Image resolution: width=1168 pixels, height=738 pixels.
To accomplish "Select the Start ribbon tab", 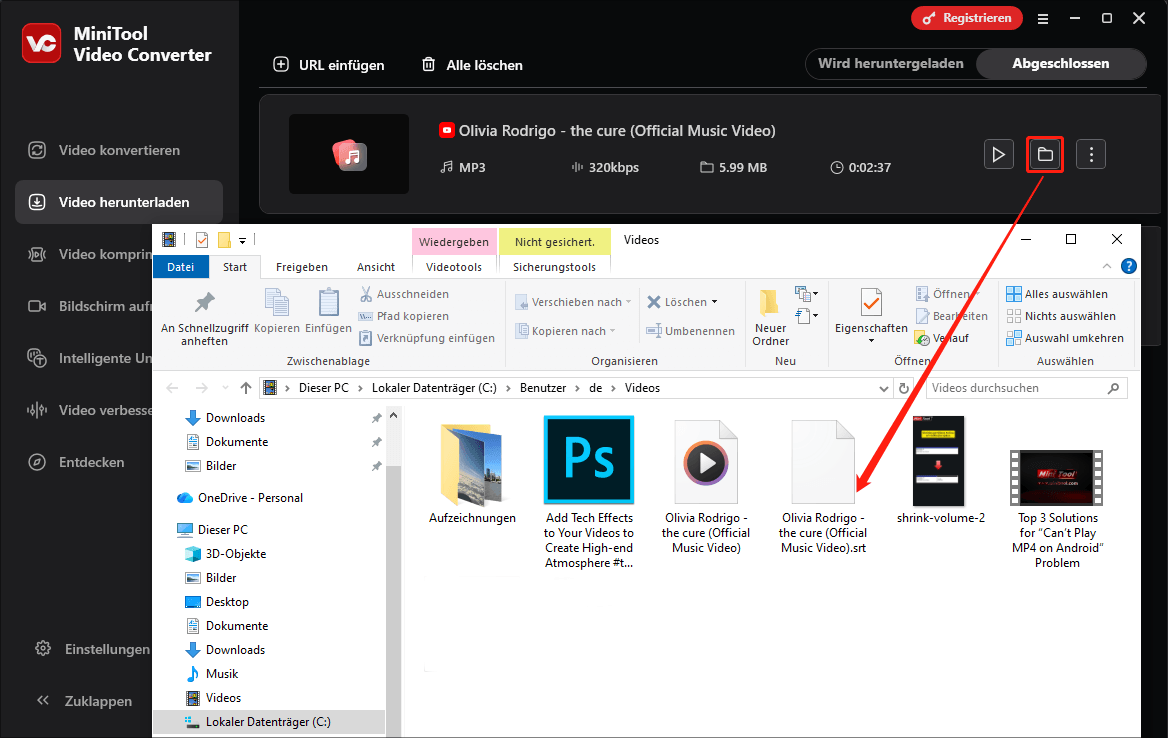I will [235, 267].
